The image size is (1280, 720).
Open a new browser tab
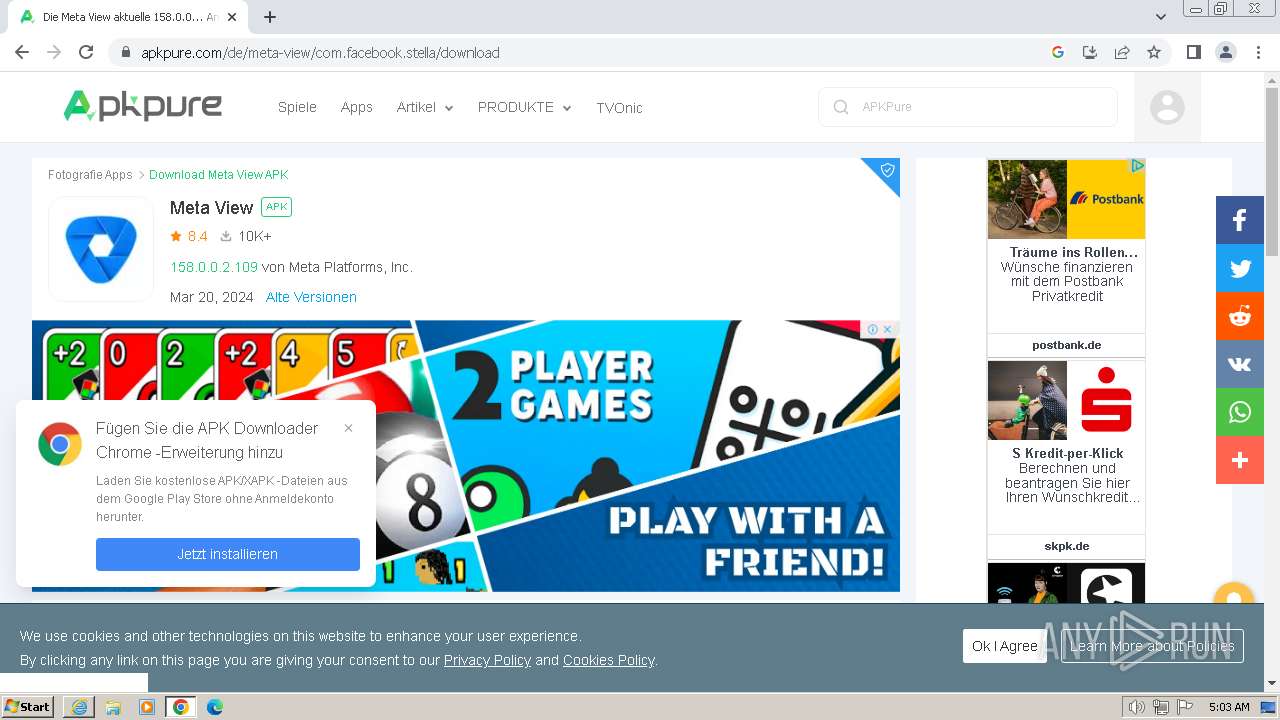(270, 17)
